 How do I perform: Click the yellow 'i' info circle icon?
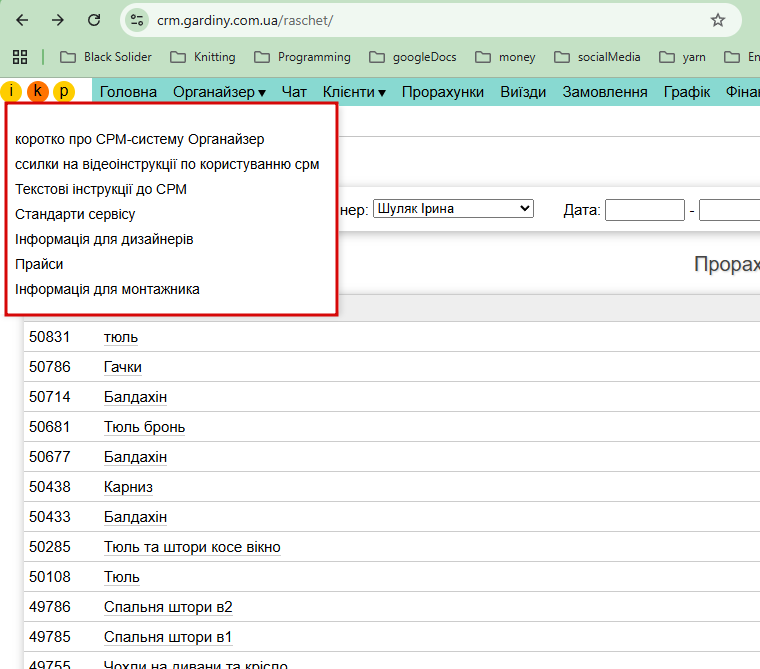12,92
